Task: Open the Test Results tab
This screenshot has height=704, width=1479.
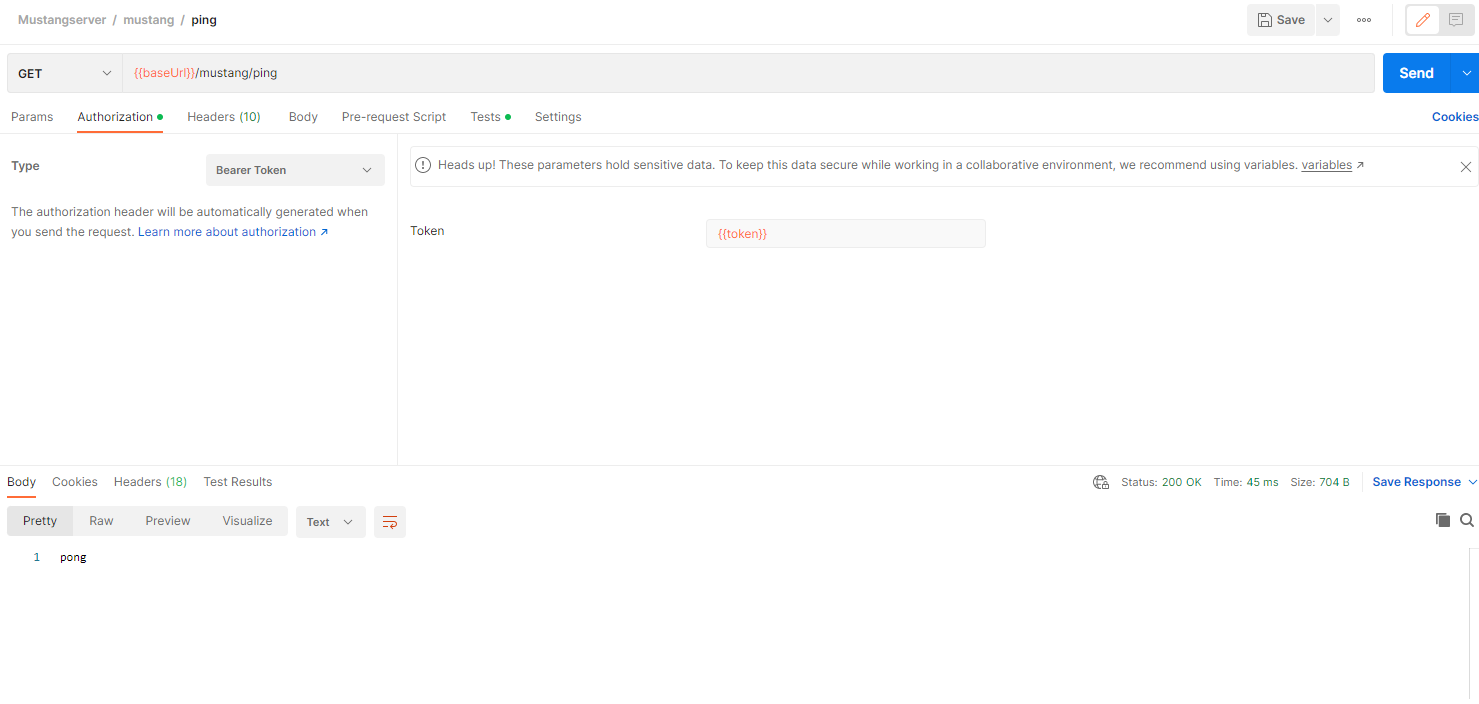Action: pyautogui.click(x=237, y=482)
